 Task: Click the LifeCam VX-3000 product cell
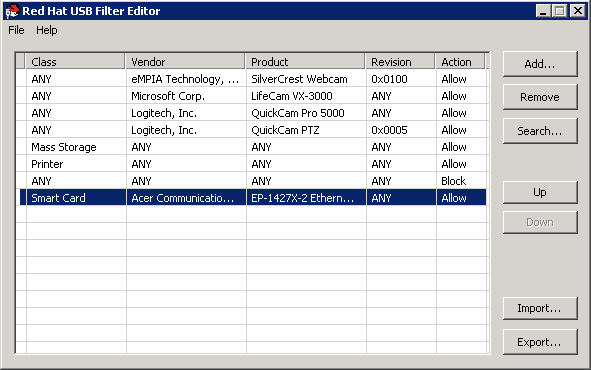pyautogui.click(x=306, y=96)
